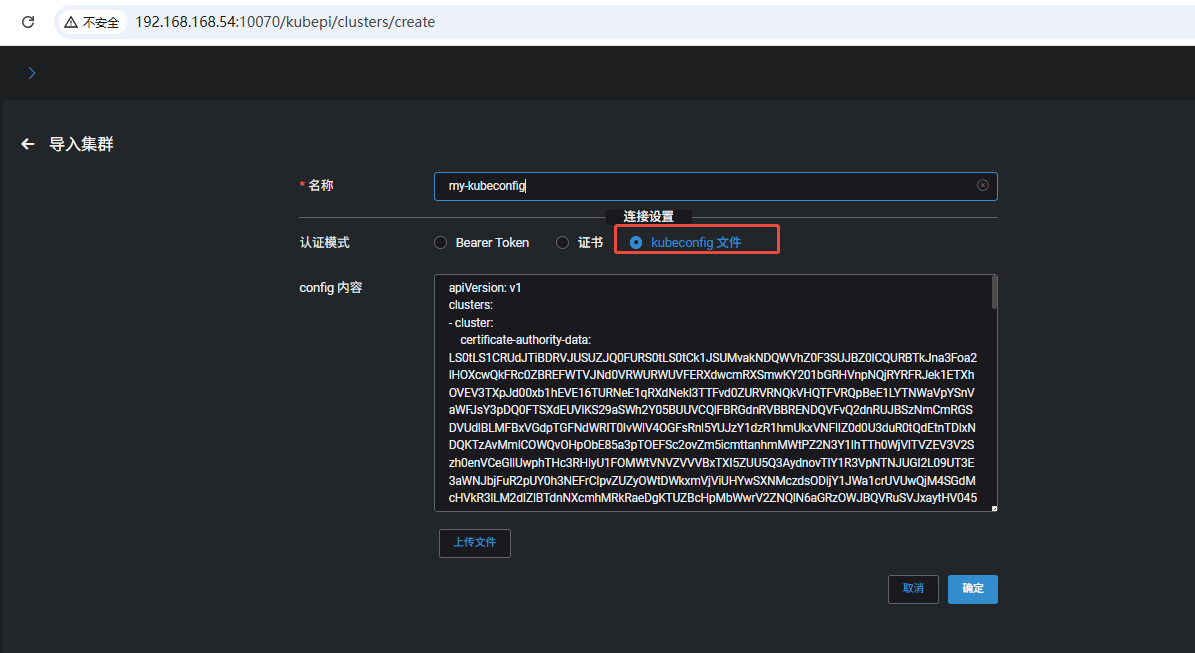Focus the browser address bar URL
1195x653 pixels.
tap(285, 22)
